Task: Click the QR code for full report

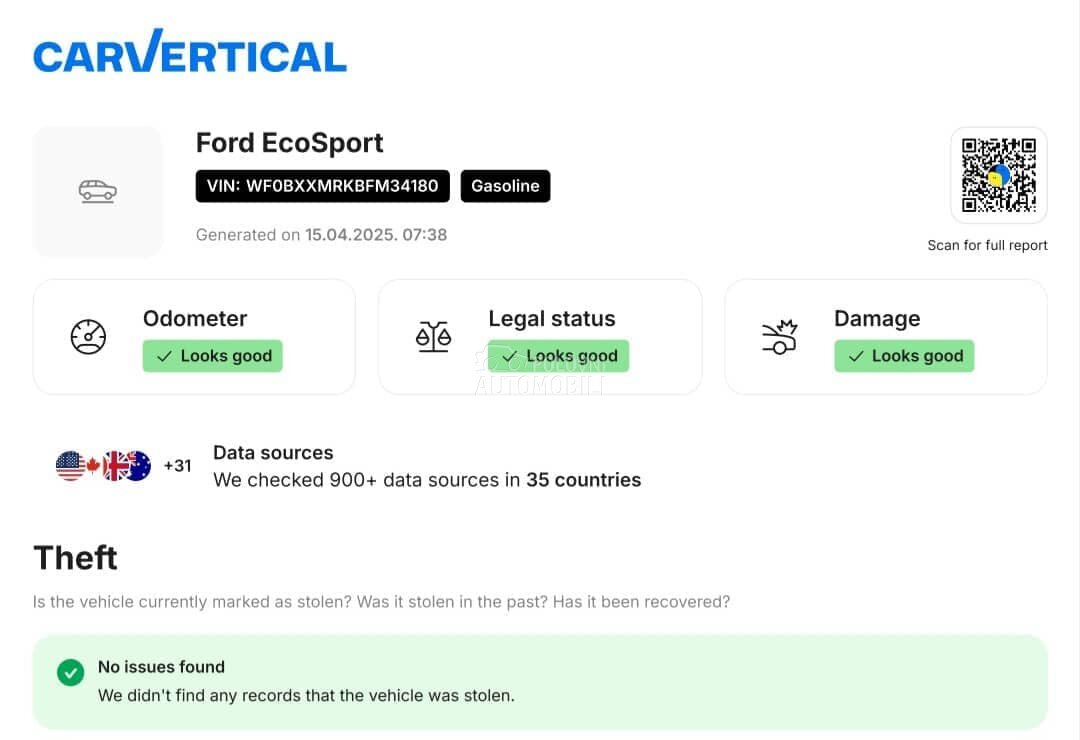Action: pos(998,175)
